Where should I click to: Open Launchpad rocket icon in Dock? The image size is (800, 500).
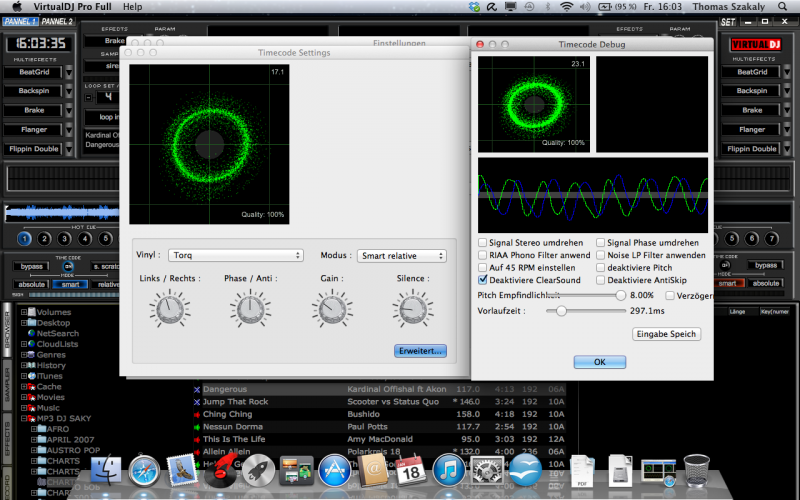click(x=259, y=470)
